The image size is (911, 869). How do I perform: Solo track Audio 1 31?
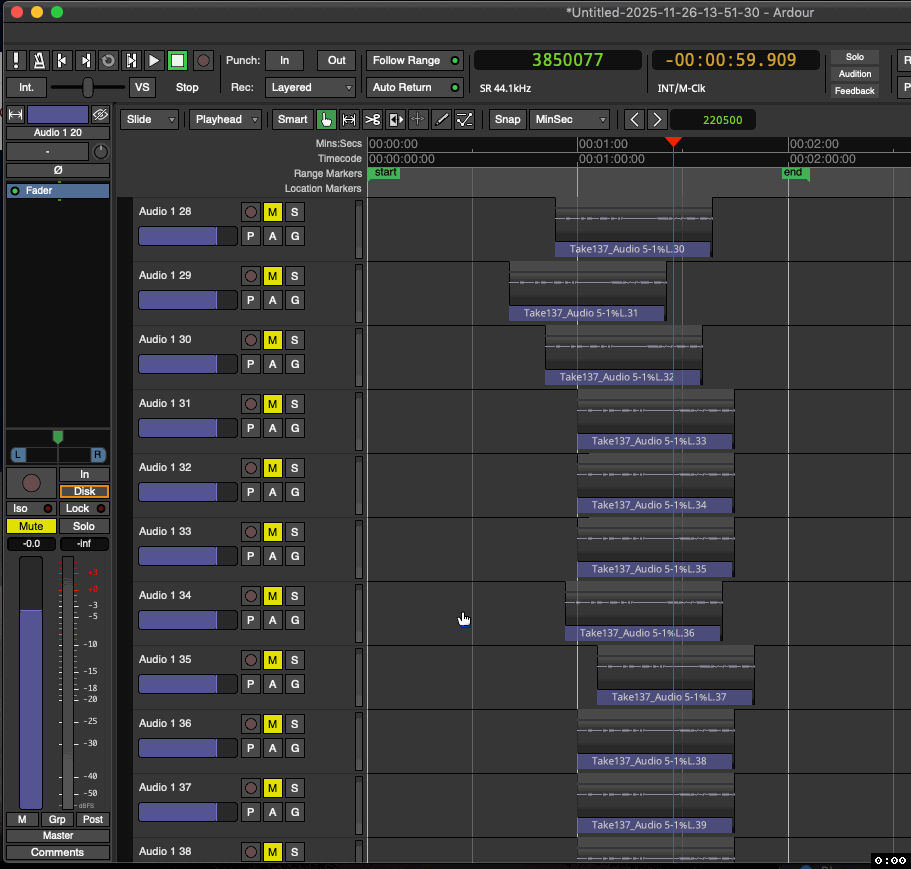coord(294,404)
